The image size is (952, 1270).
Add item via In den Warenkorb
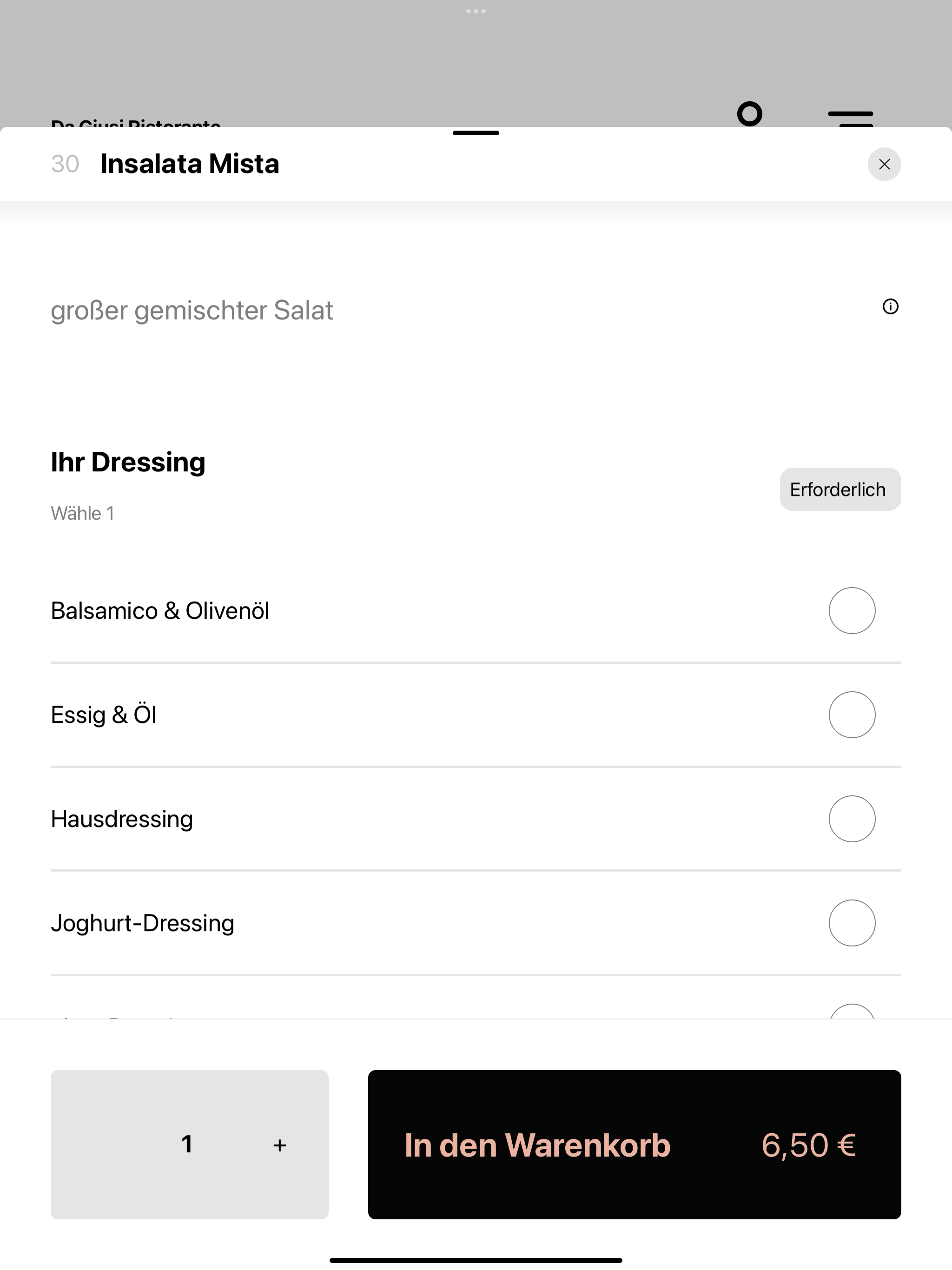coord(635,1144)
